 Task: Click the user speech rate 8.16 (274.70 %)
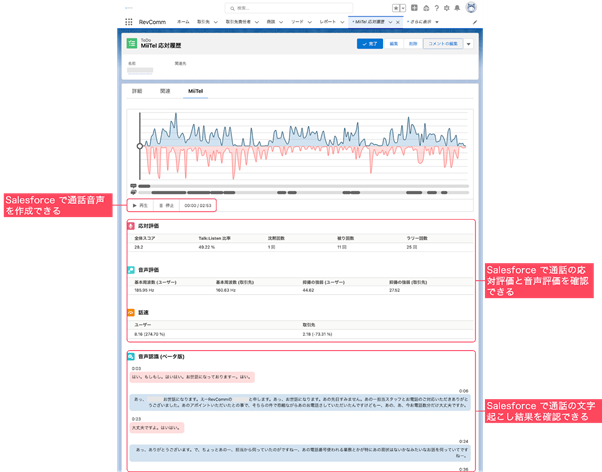150,334
